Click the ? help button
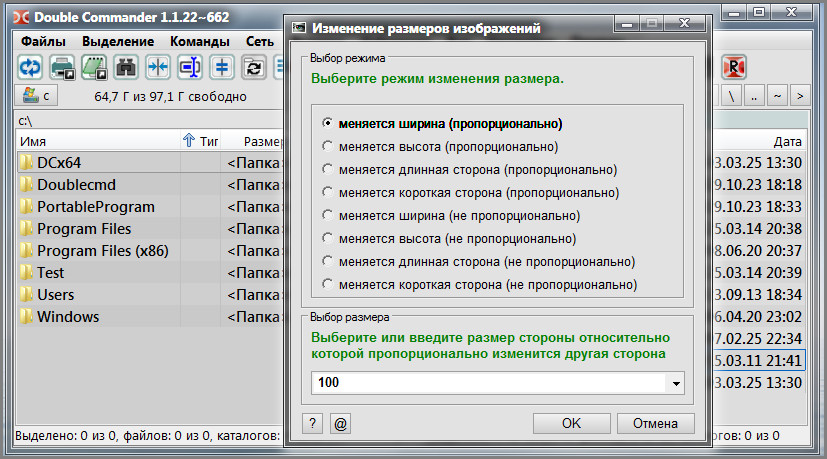 pos(313,423)
